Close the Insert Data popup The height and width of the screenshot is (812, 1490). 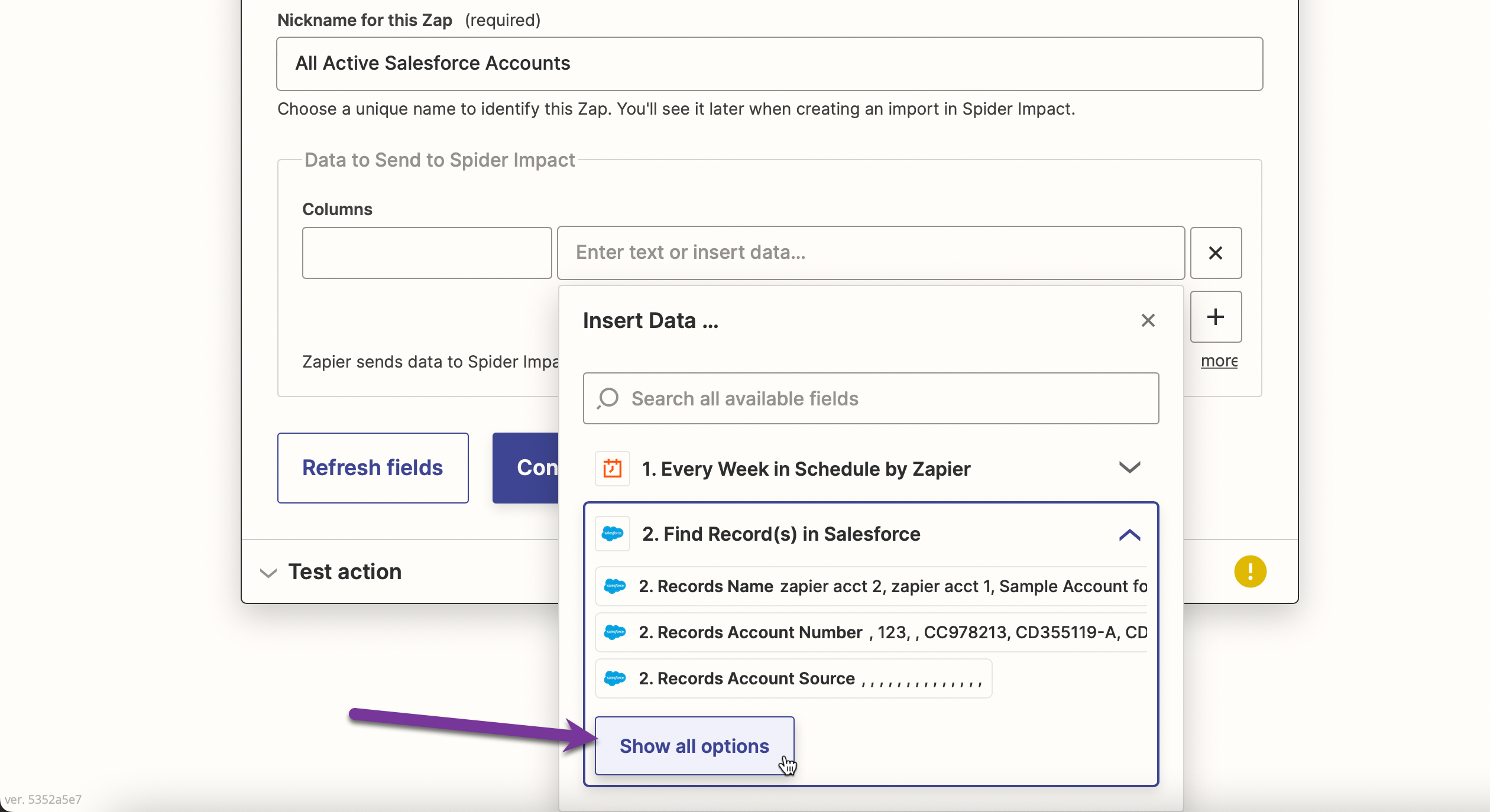point(1148,320)
